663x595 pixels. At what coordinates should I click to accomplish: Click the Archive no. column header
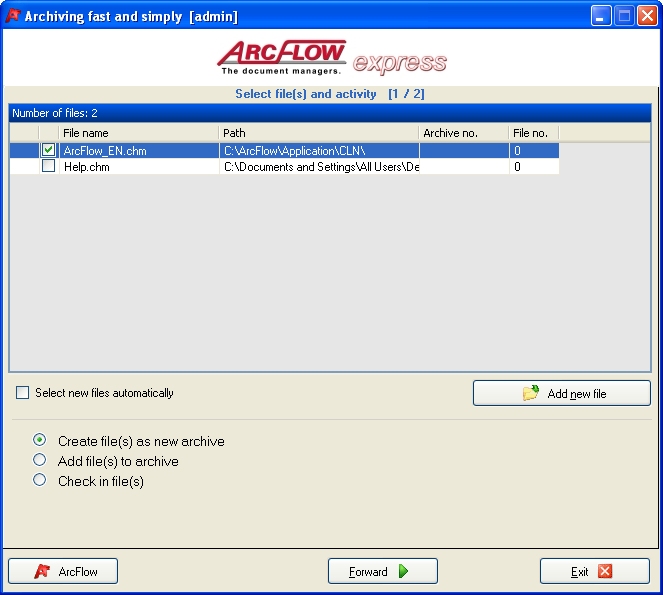pos(463,133)
